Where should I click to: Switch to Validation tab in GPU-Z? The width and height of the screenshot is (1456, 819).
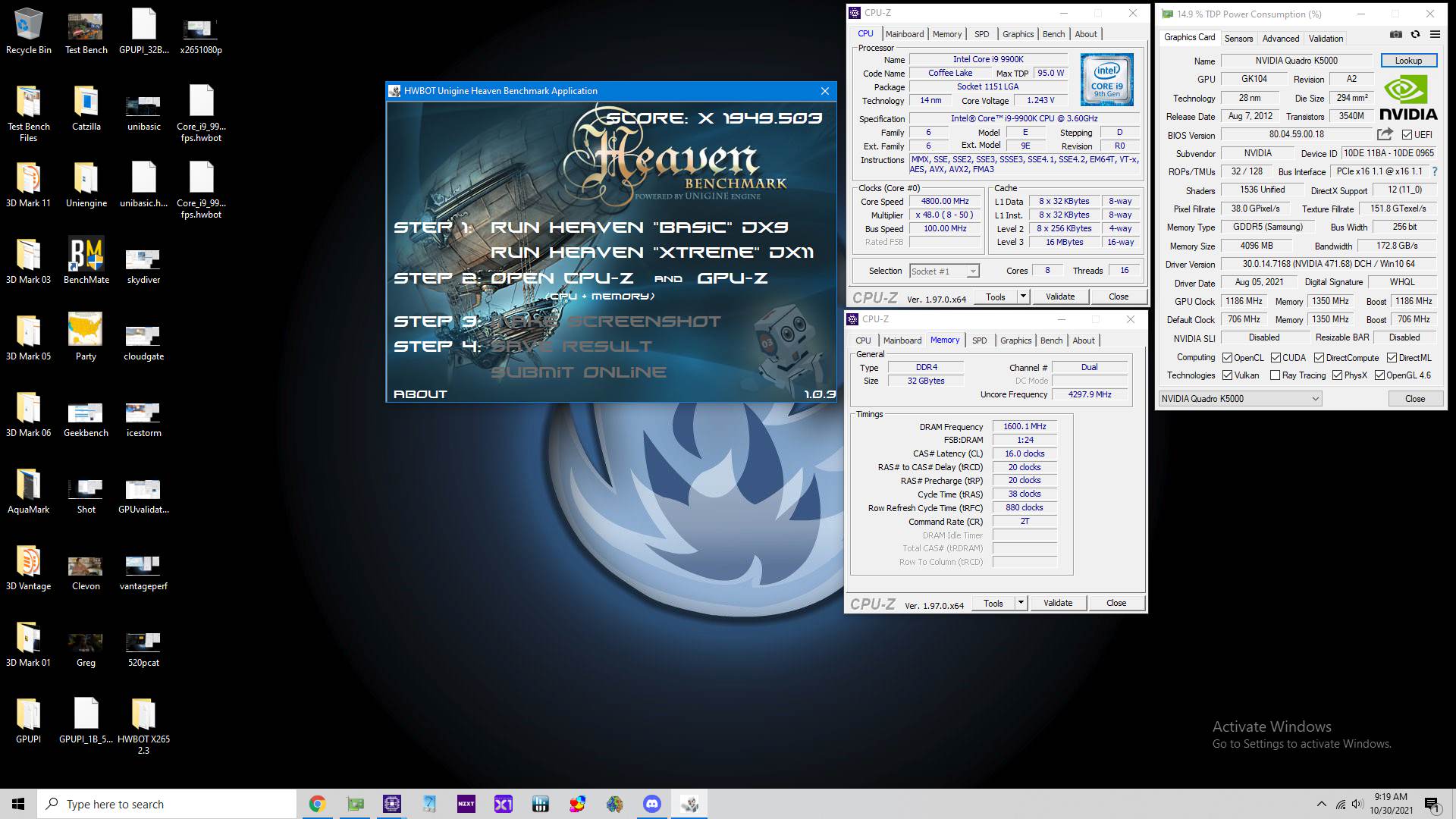pyautogui.click(x=1326, y=39)
